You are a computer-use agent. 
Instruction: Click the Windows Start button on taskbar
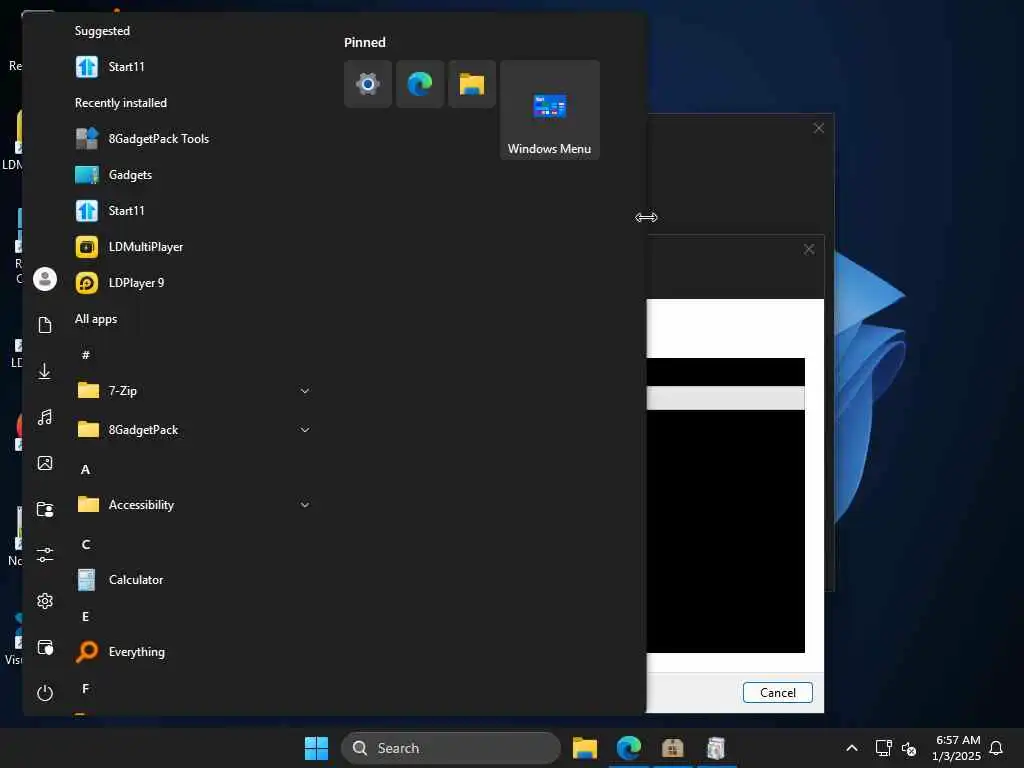click(317, 748)
